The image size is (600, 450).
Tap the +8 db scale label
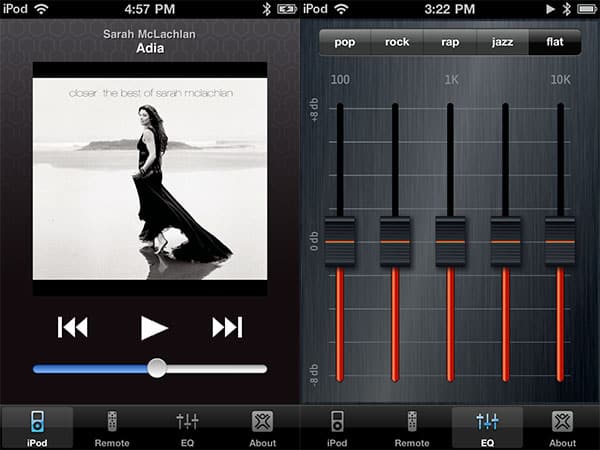314,110
